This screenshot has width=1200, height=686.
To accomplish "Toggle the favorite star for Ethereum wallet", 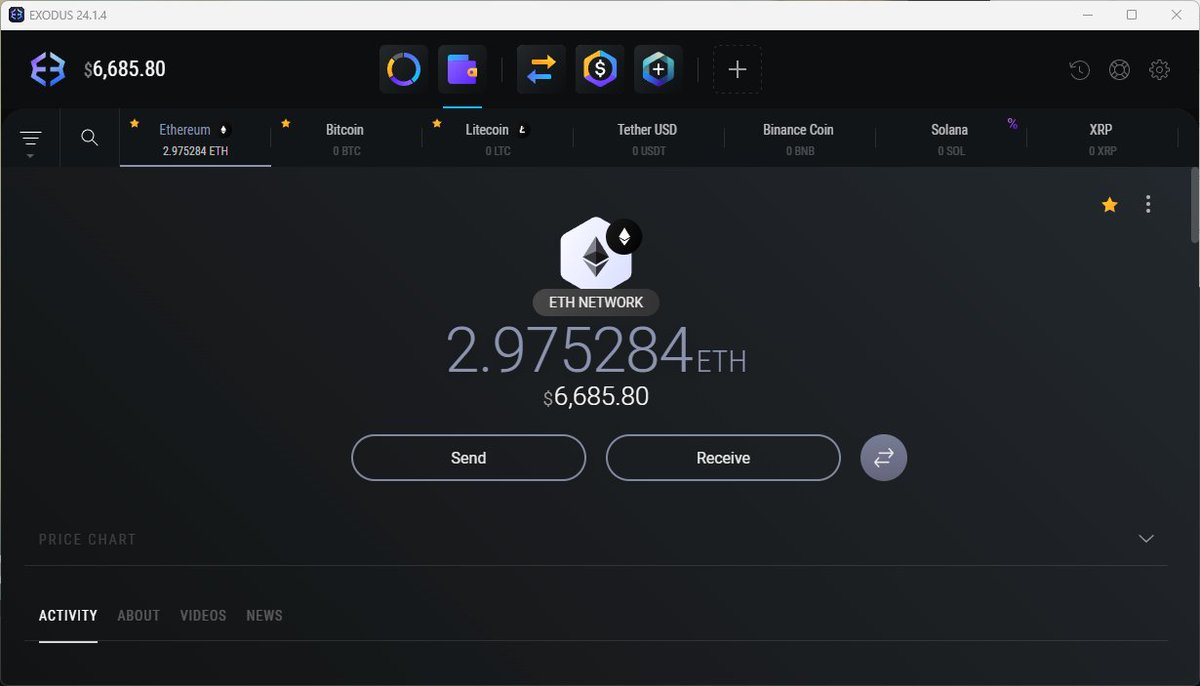I will (x=1109, y=204).
